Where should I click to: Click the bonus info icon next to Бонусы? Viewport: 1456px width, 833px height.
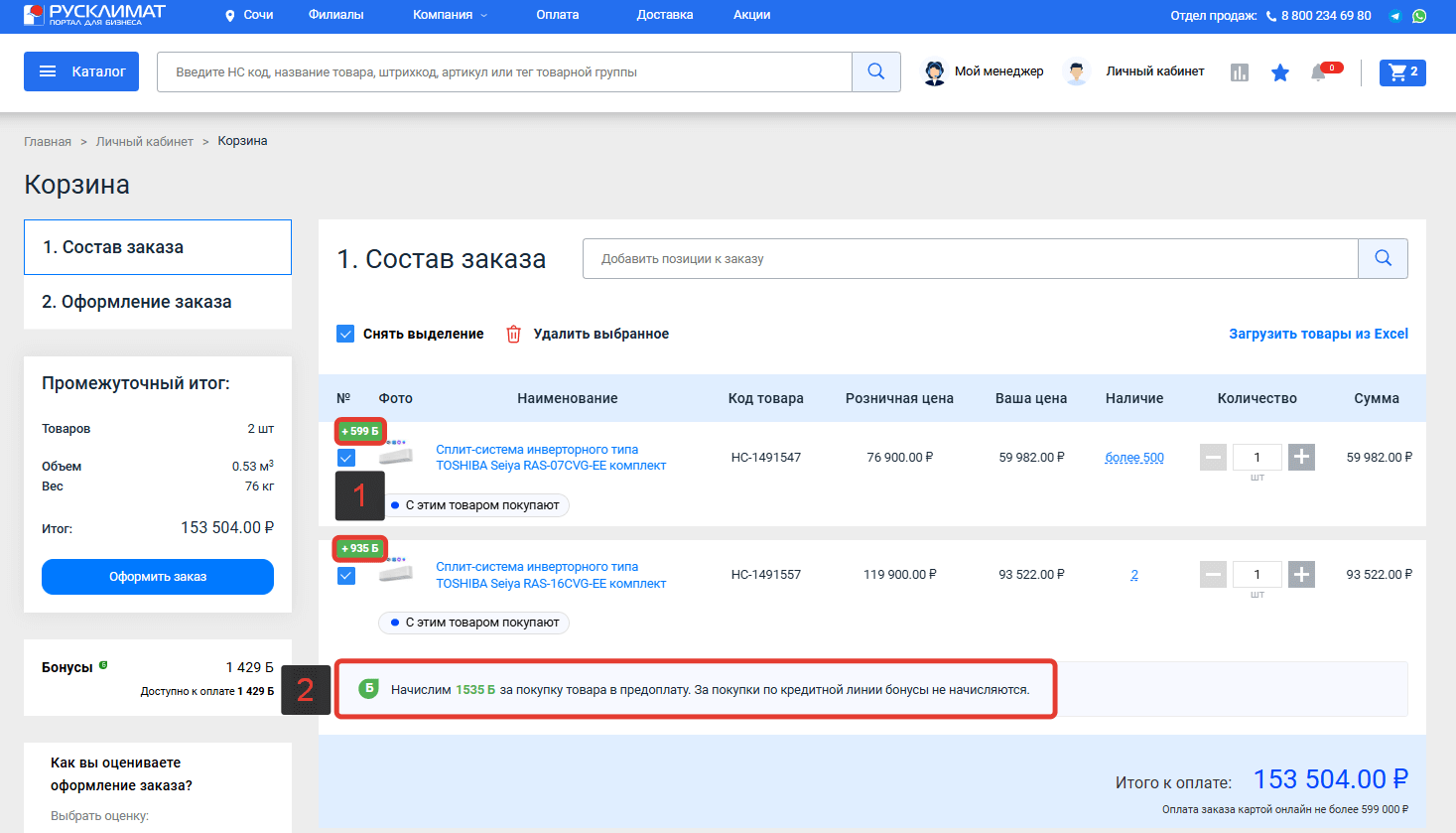click(x=103, y=665)
